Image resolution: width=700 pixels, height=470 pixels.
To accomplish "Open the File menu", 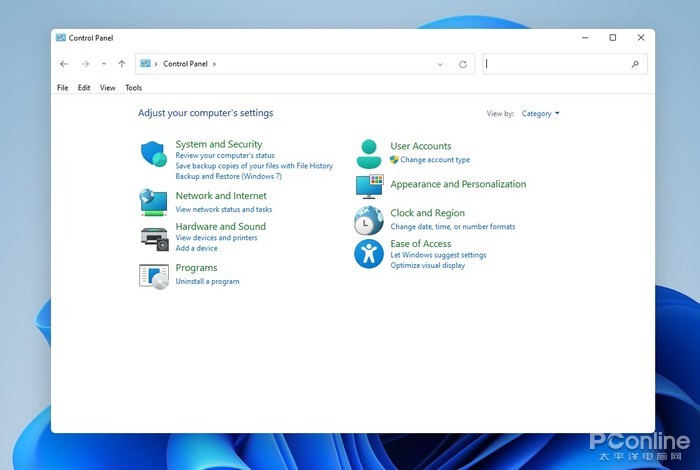I will [x=62, y=88].
